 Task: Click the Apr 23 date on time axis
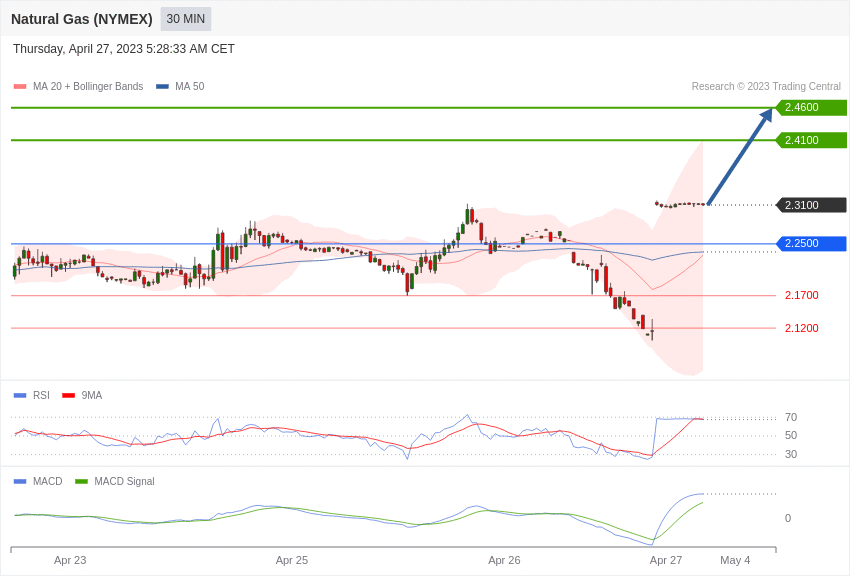[x=70, y=560]
